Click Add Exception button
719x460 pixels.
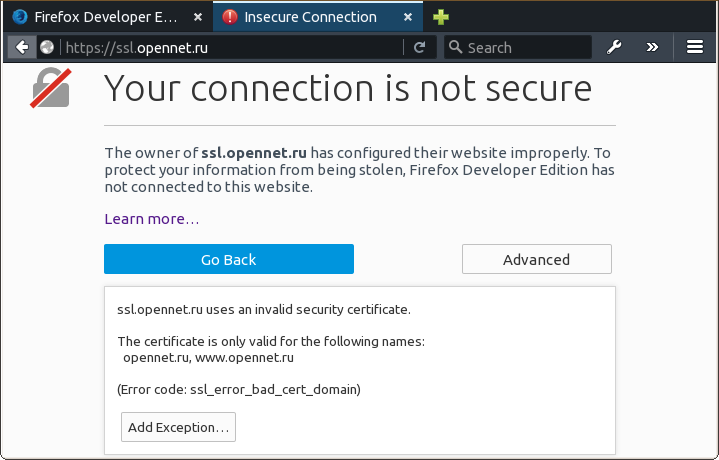[178, 427]
